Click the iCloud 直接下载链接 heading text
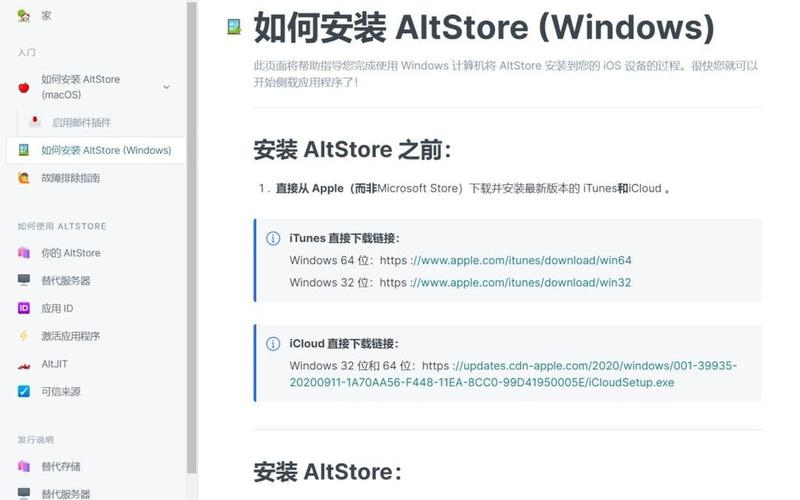This screenshot has height=500, width=800. point(343,344)
